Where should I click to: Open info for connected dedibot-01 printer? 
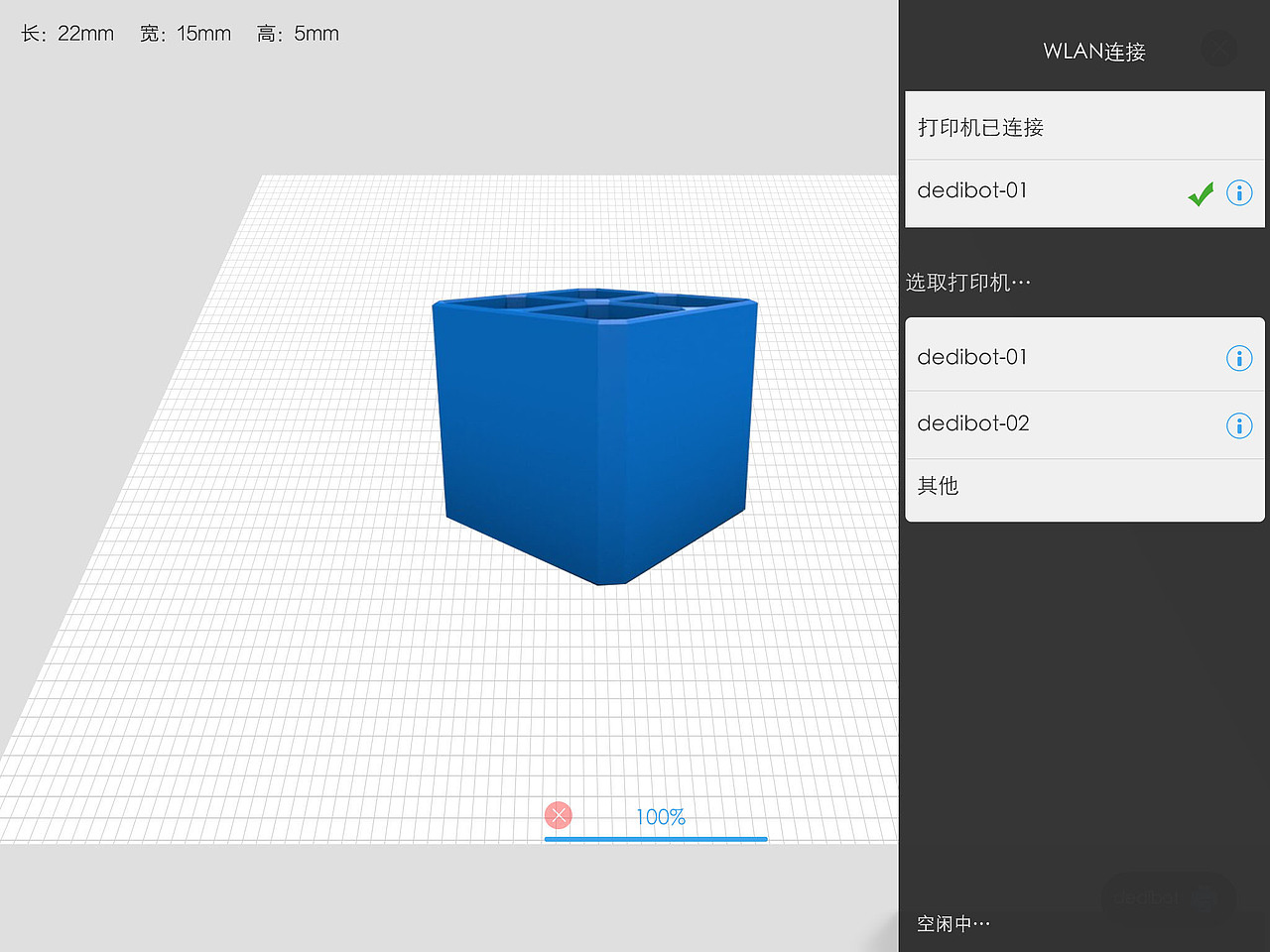tap(1239, 192)
